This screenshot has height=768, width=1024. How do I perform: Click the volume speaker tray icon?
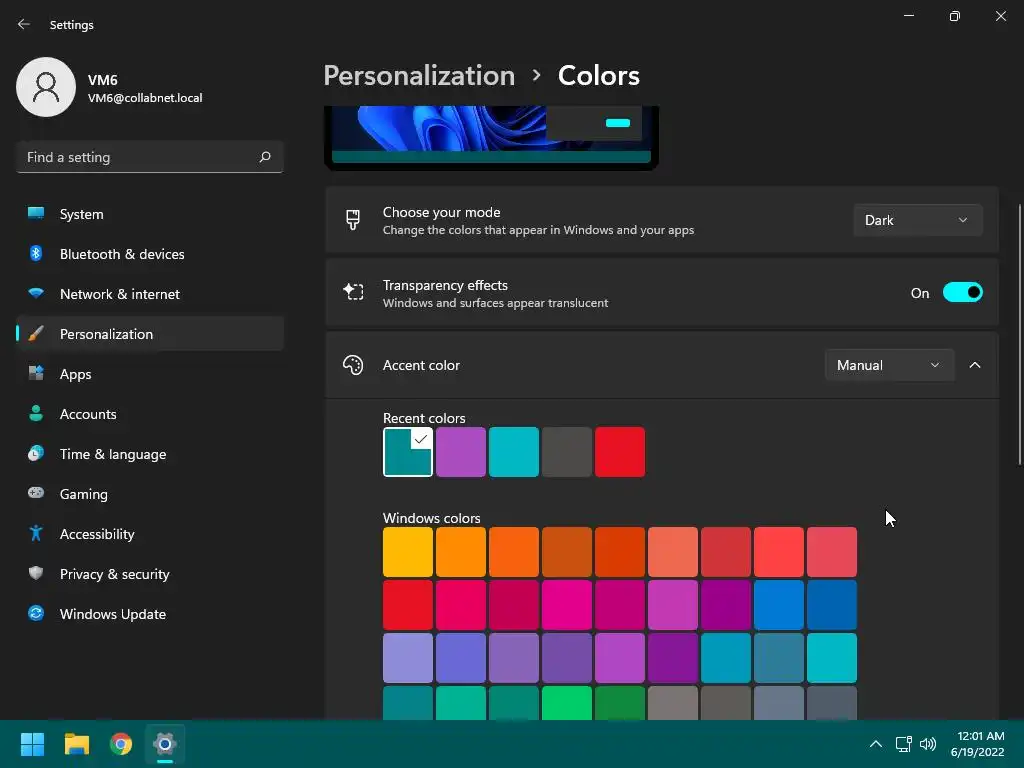tap(927, 744)
